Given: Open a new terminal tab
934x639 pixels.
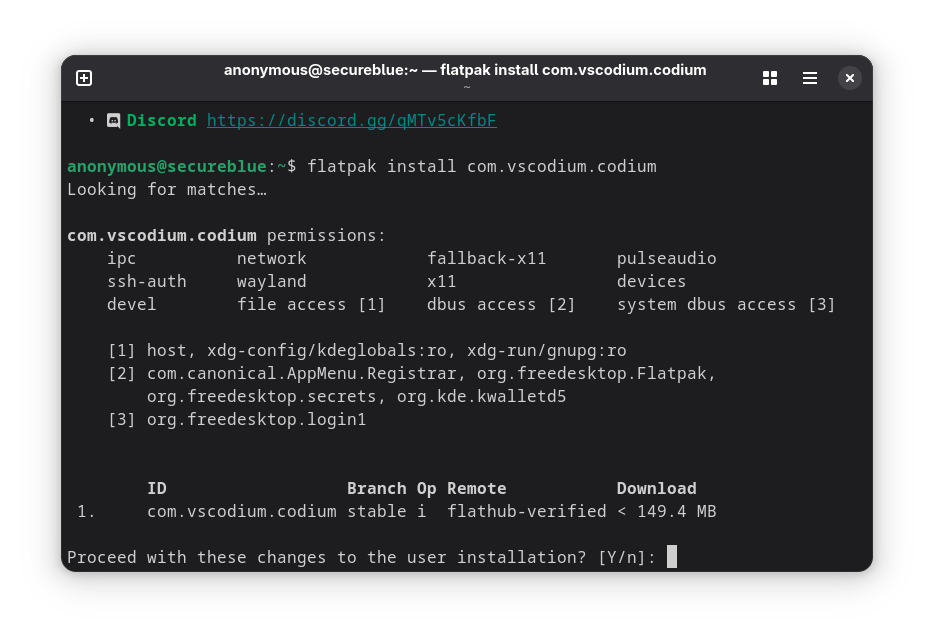Looking at the screenshot, I should click(84, 78).
